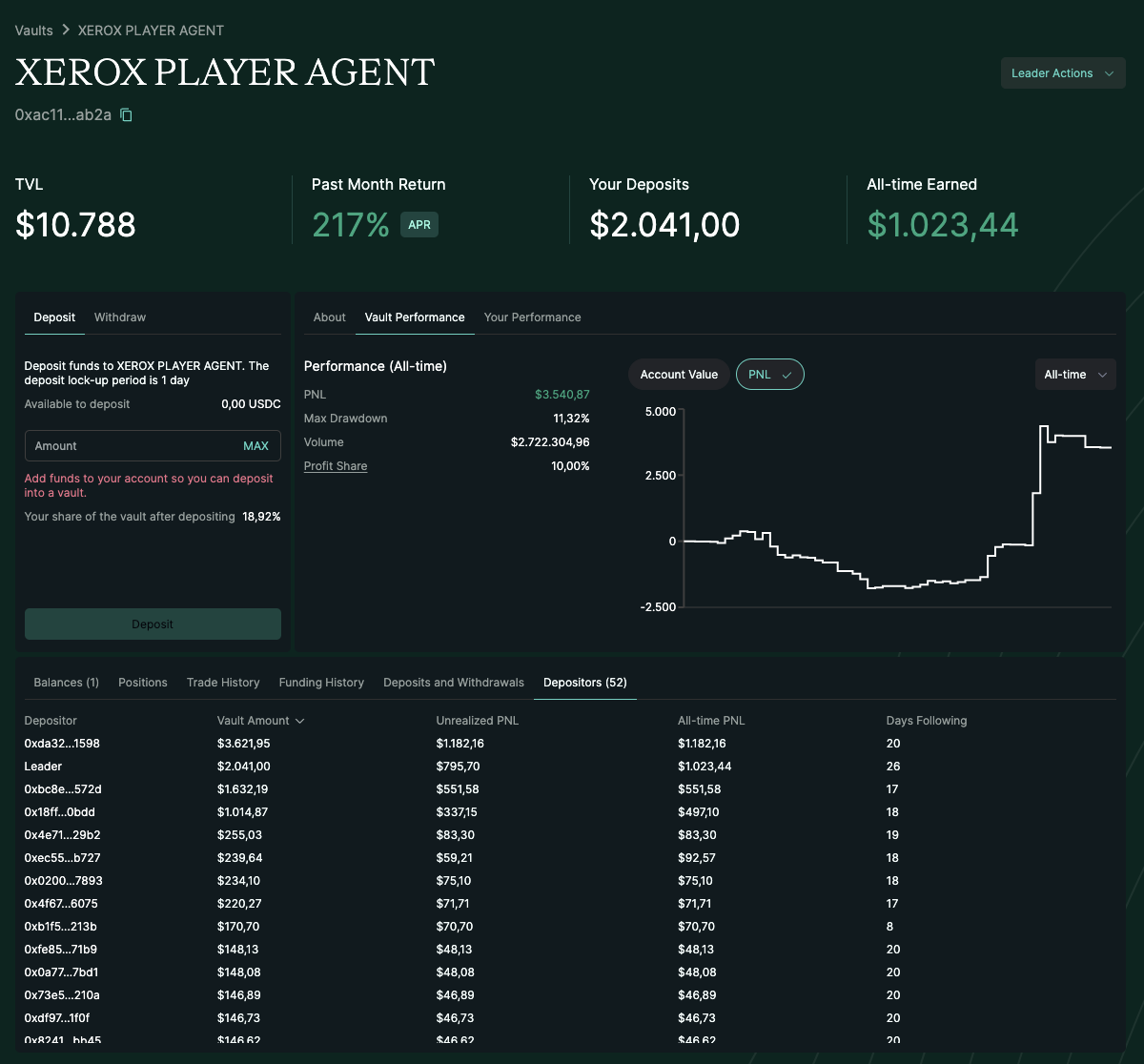The height and width of the screenshot is (1064, 1144).
Task: Select depositor row 0xda32...1598
Action: (62, 744)
